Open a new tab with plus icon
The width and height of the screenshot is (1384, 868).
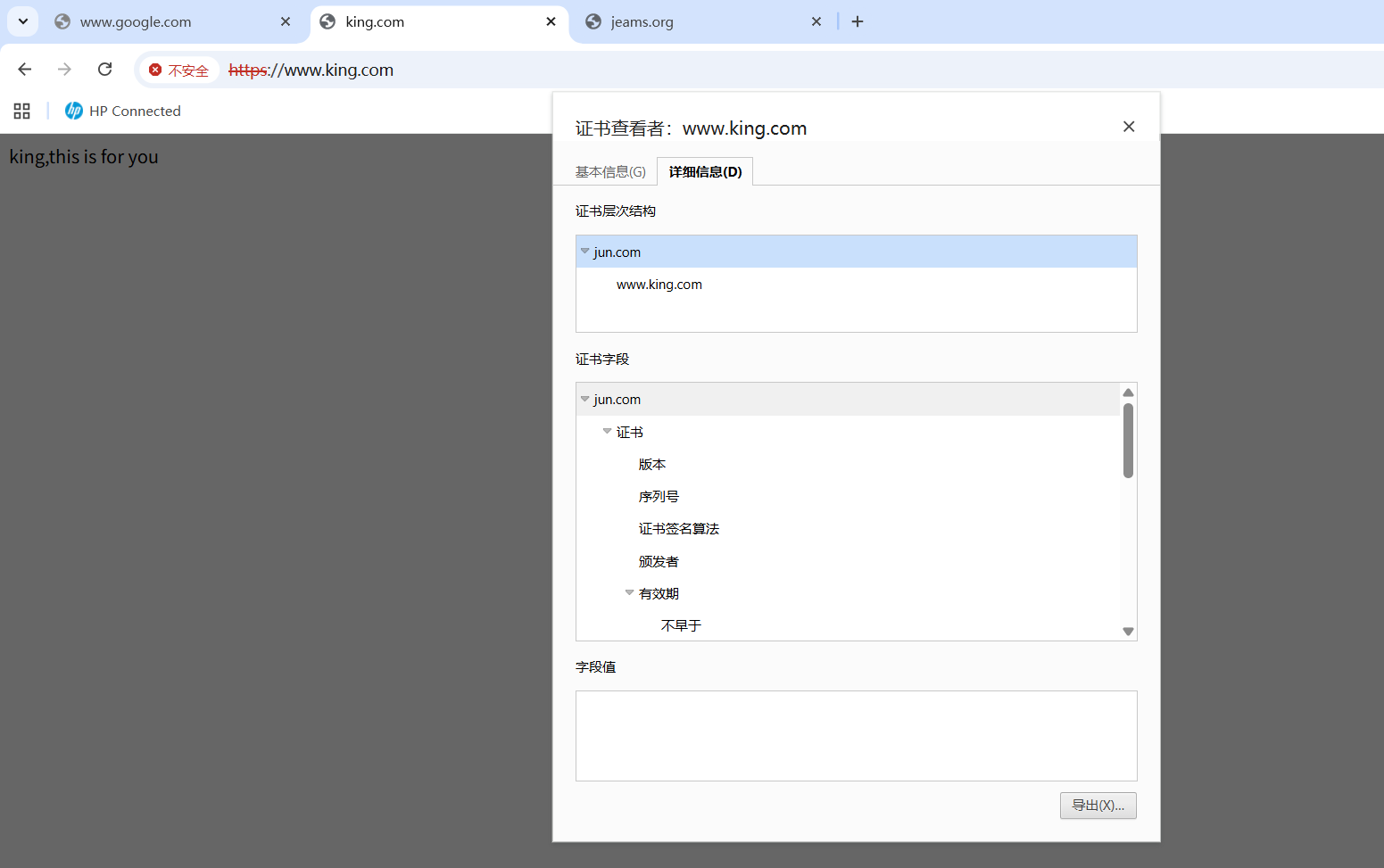858,21
